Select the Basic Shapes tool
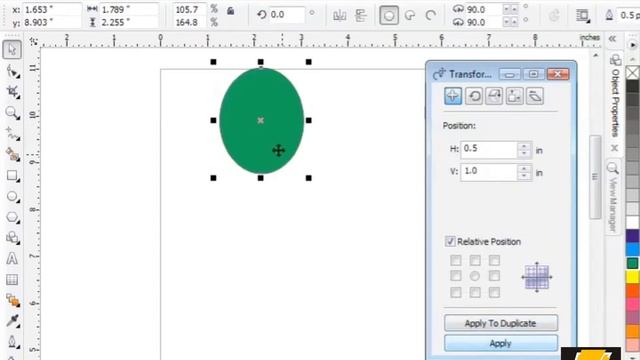 tap(12, 238)
